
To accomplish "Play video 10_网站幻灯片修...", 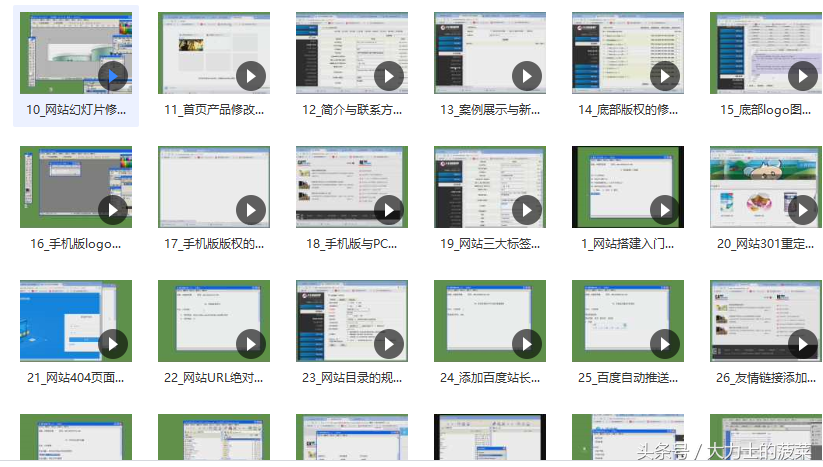I will point(113,76).
